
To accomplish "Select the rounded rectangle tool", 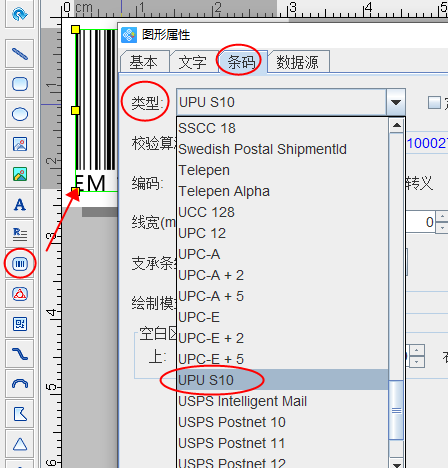I will 20,84.
